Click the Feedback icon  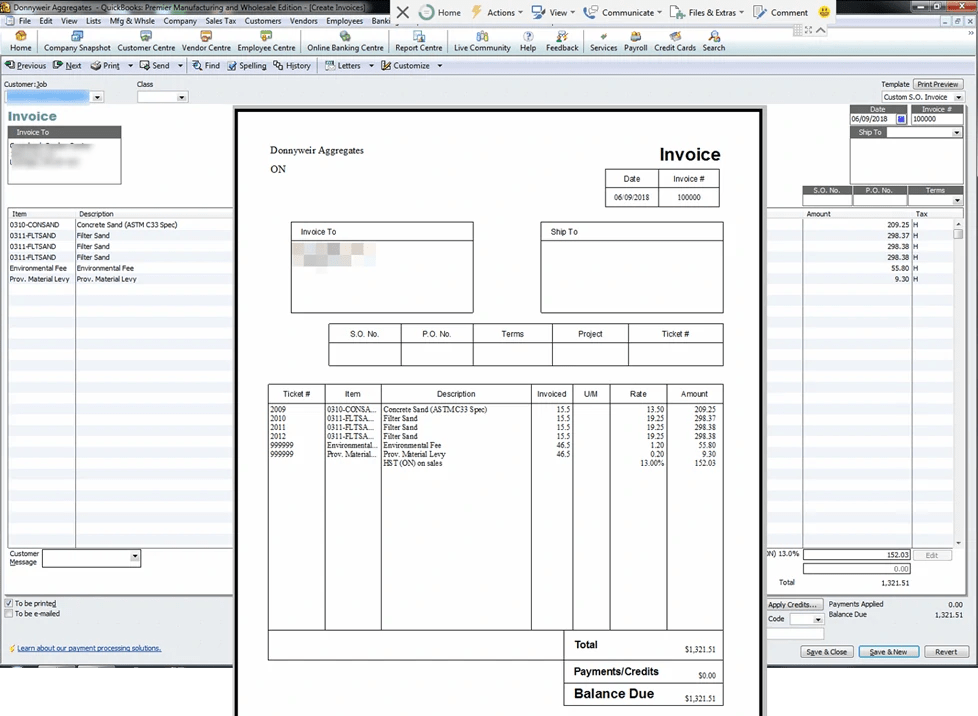[x=562, y=41]
